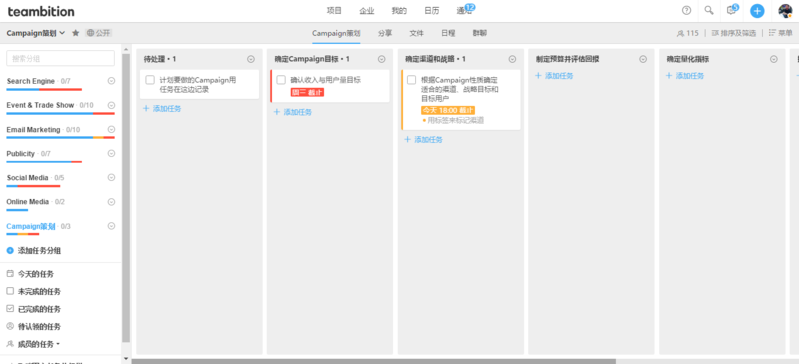Check off 计划要做的Campaign用任务在这边记录 task

coord(150,80)
